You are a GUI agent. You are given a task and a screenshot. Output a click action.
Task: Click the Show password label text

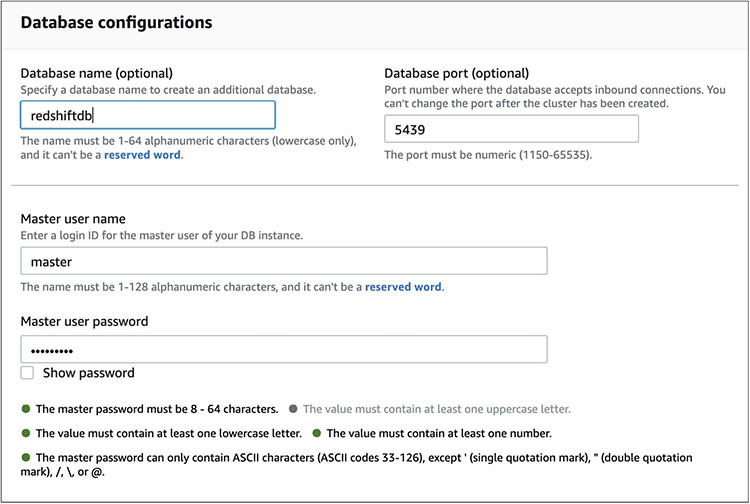(88, 373)
